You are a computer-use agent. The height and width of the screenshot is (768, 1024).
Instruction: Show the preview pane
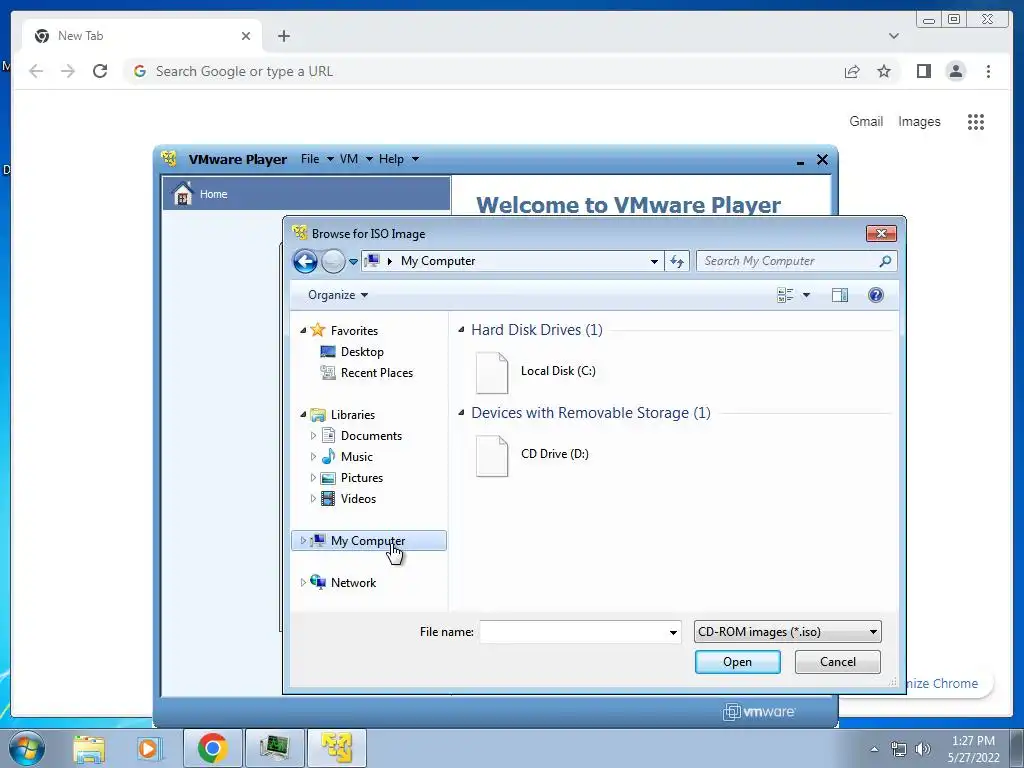[x=840, y=295]
